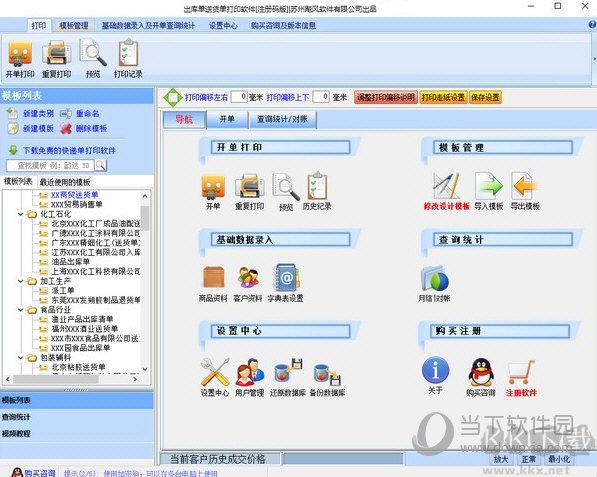Open 打印记录 clipboard icon in the ribbon

pos(128,53)
